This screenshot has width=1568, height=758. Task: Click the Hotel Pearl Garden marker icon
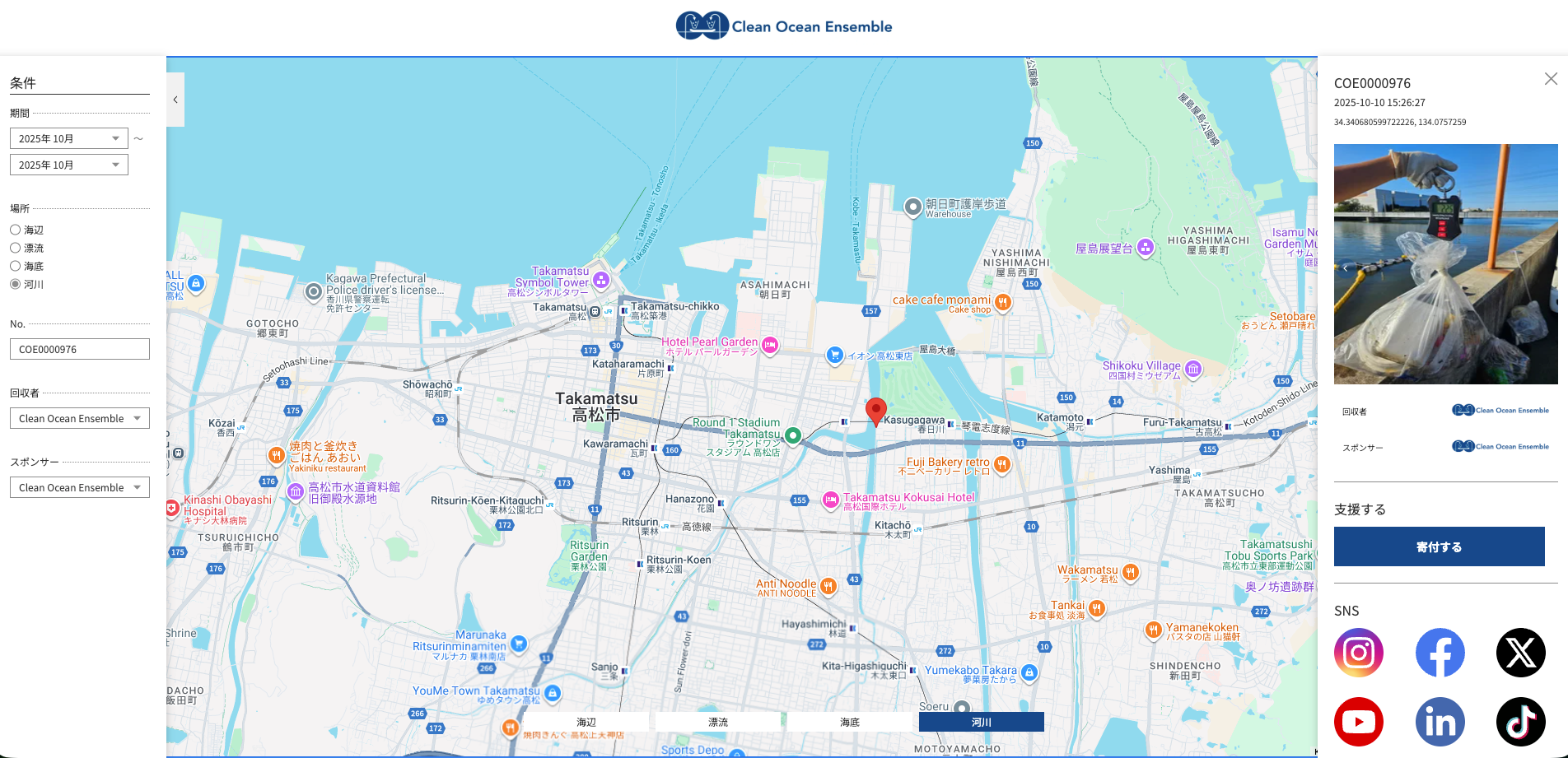point(770,345)
